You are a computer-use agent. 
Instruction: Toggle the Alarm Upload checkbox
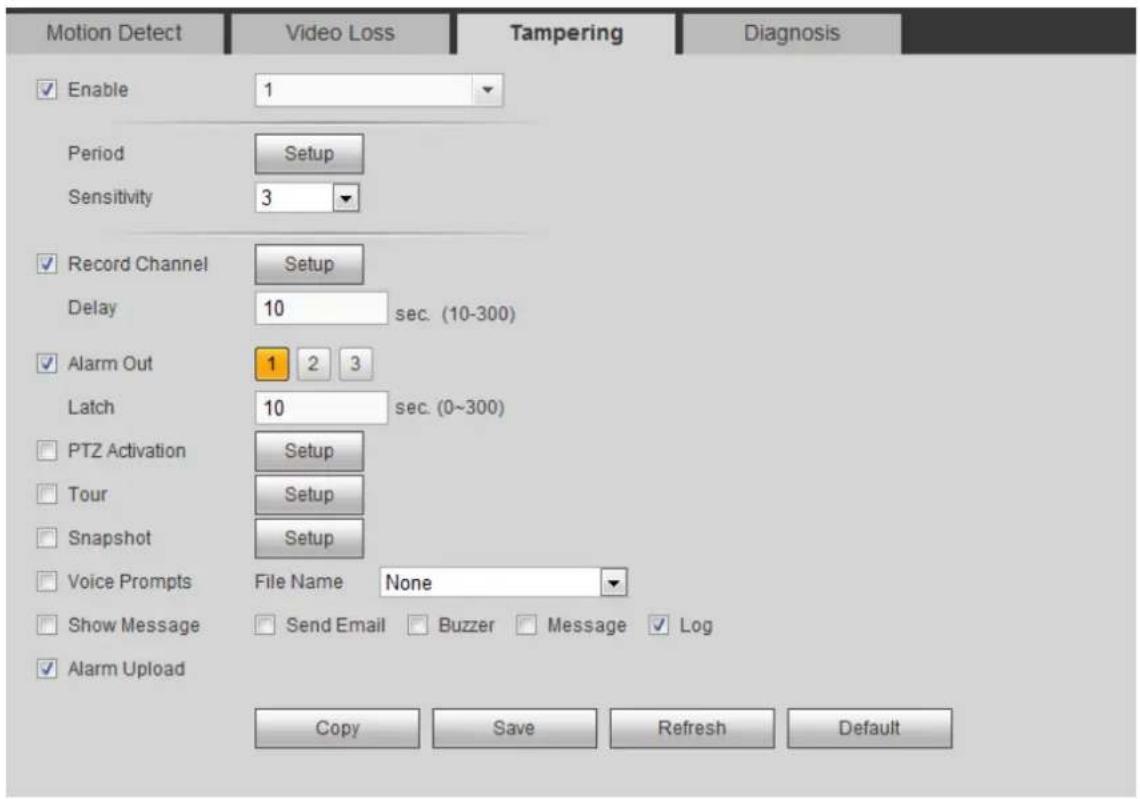click(x=47, y=669)
